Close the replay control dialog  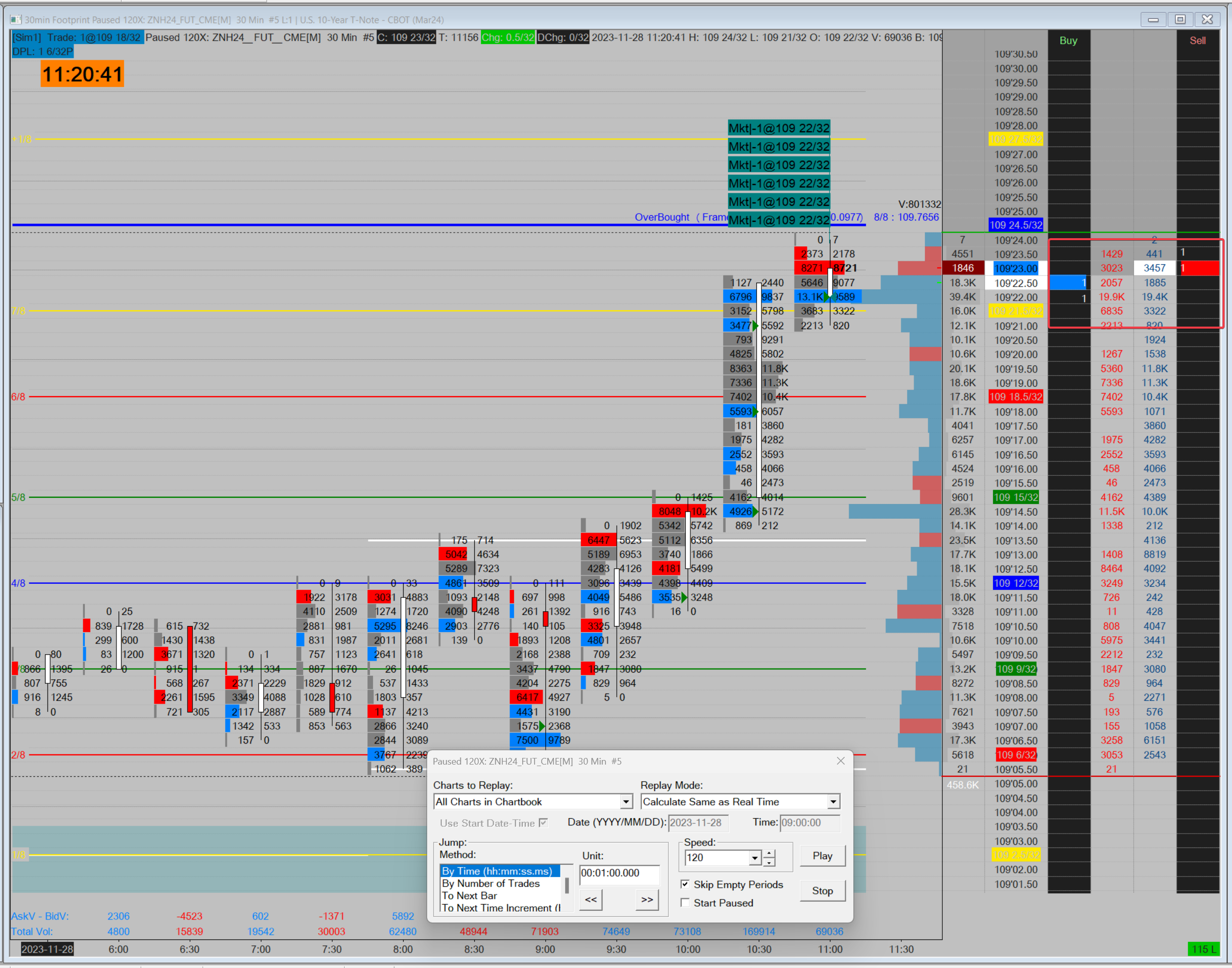841,761
